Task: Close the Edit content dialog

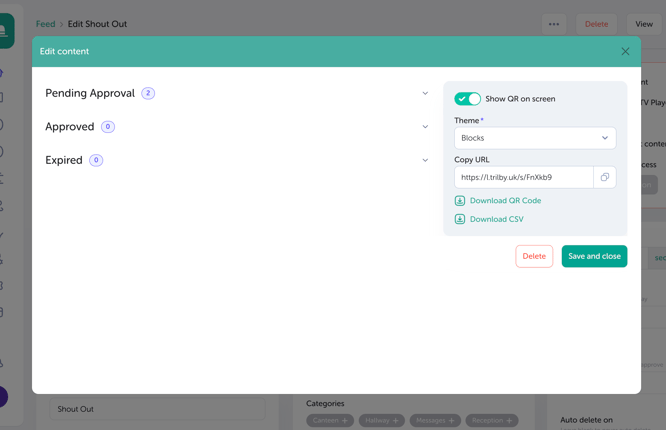Action: [x=625, y=51]
